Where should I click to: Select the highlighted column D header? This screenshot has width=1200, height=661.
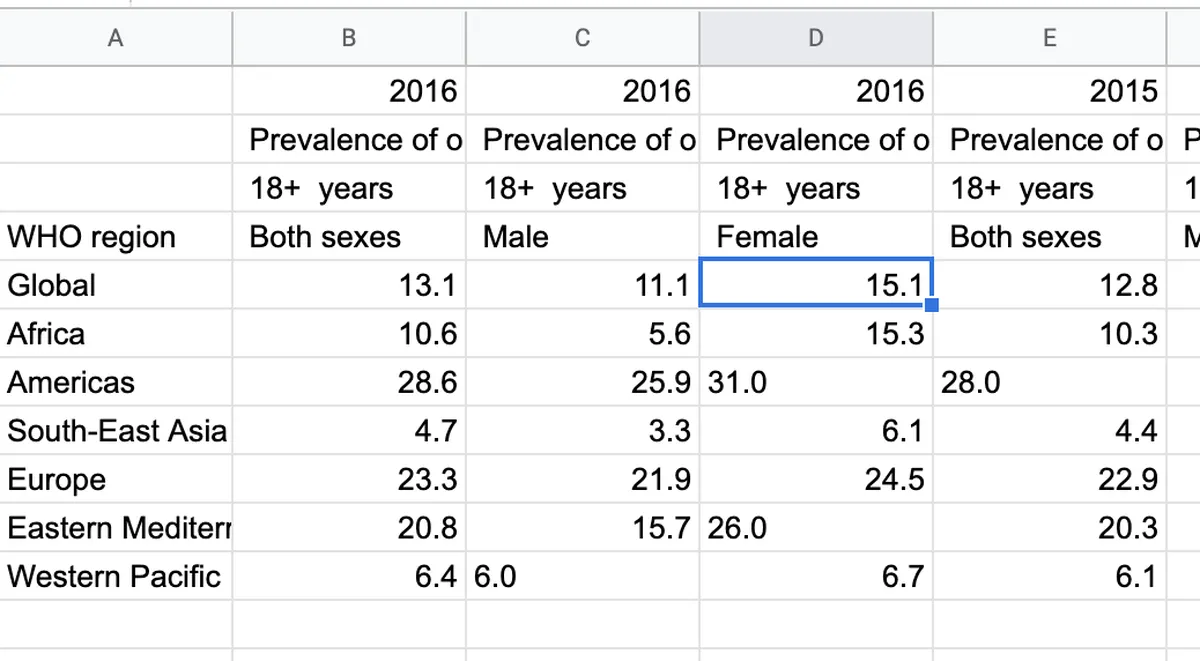[816, 38]
